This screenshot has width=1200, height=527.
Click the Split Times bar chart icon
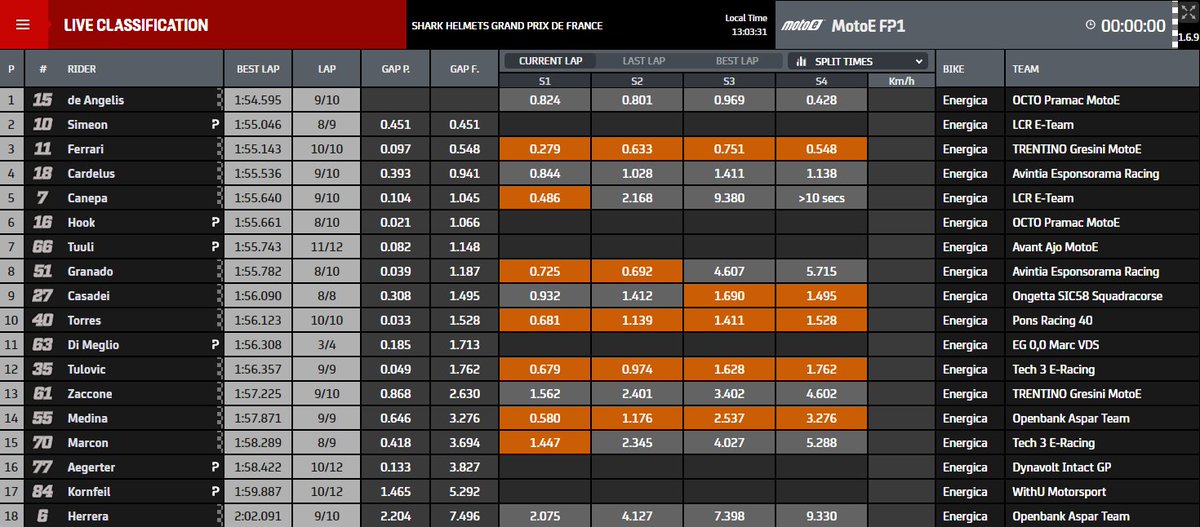pos(802,61)
